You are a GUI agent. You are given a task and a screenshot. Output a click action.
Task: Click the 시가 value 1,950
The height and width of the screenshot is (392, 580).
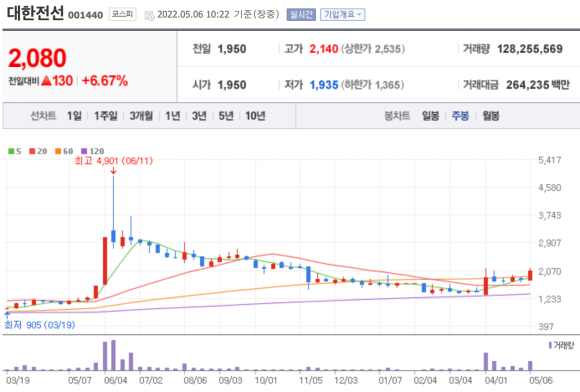232,85
